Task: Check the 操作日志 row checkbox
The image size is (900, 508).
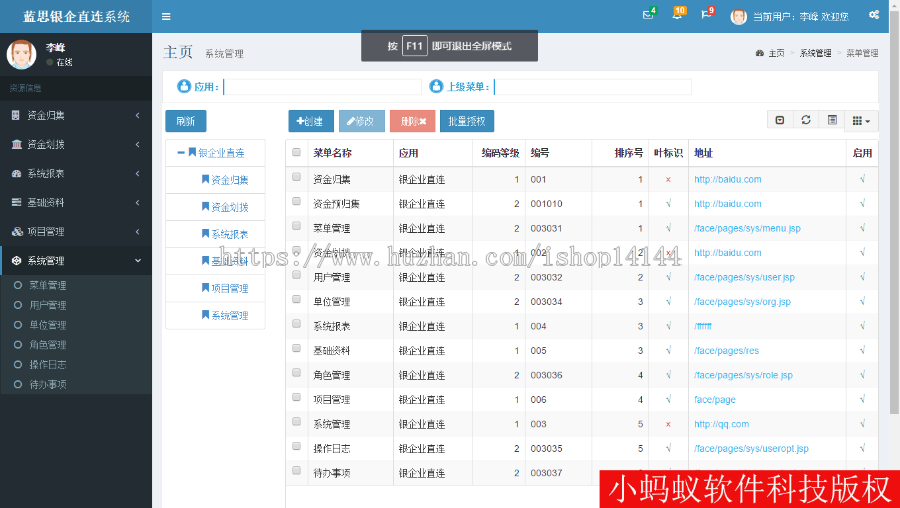Action: [296, 446]
